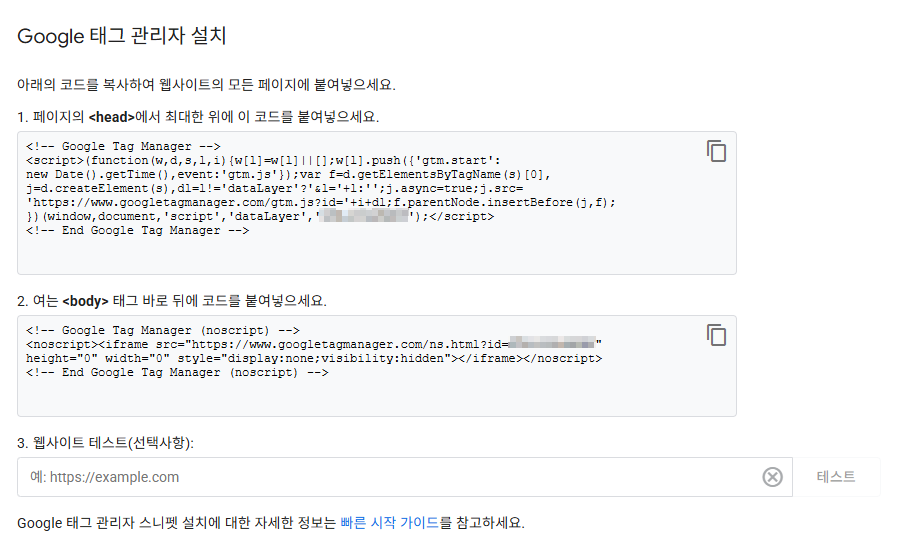The image size is (897, 553).
Task: Clear the website test URL field
Action: click(772, 477)
